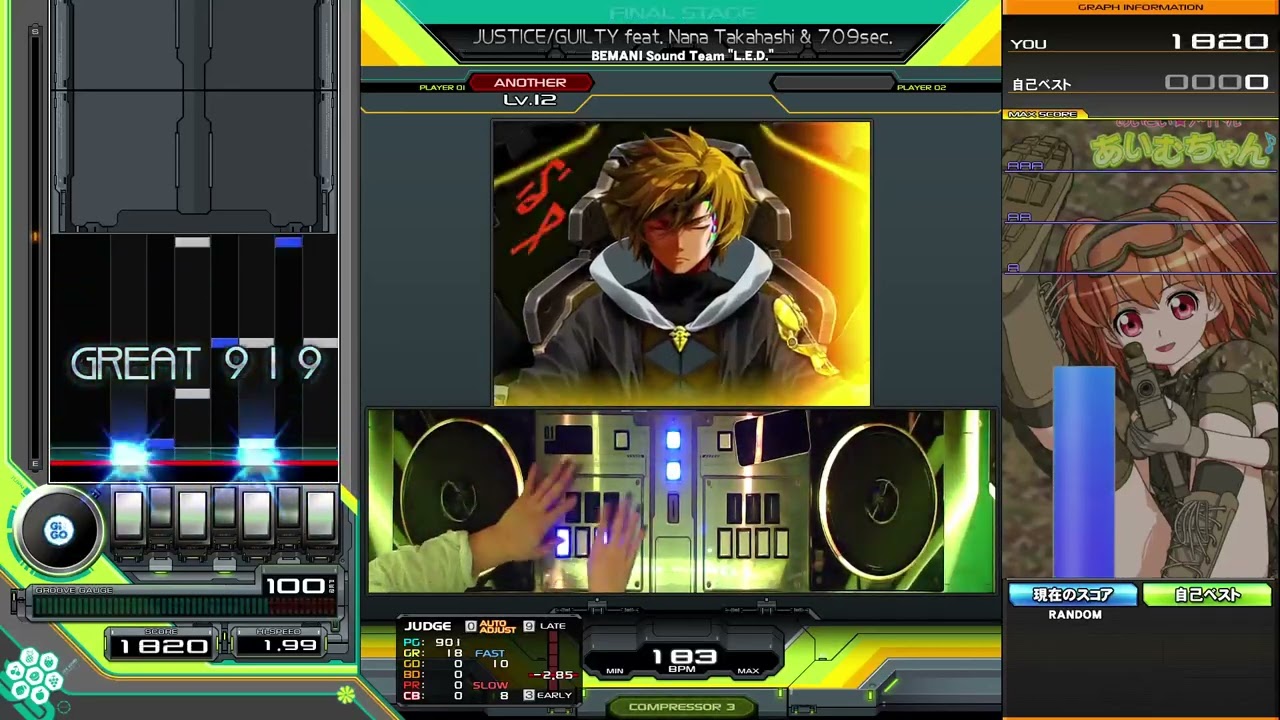Click the PG: 901 judge row

pyautogui.click(x=433, y=642)
